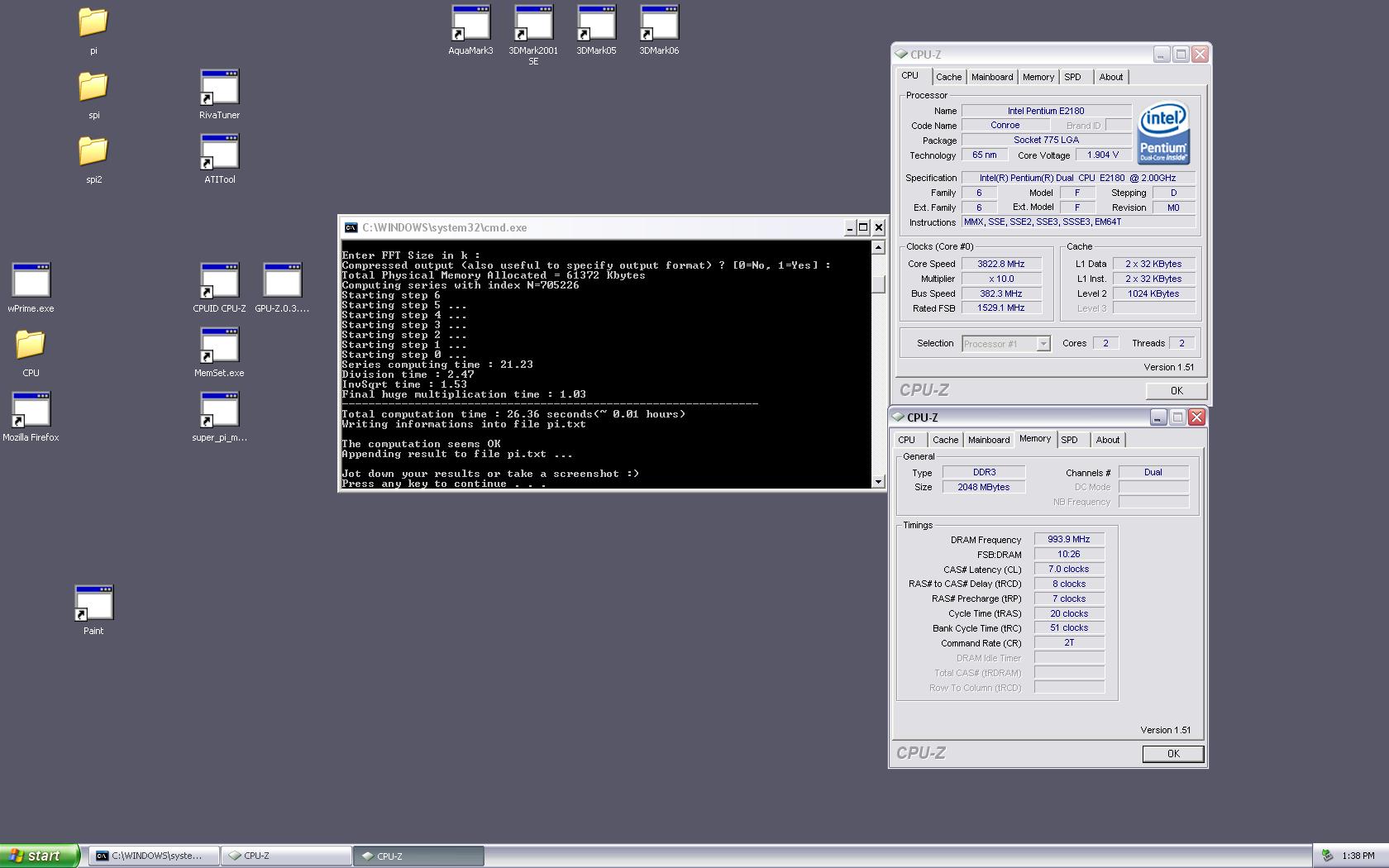Open the Windows start button
Image resolution: width=1389 pixels, height=868 pixels.
coord(40,856)
